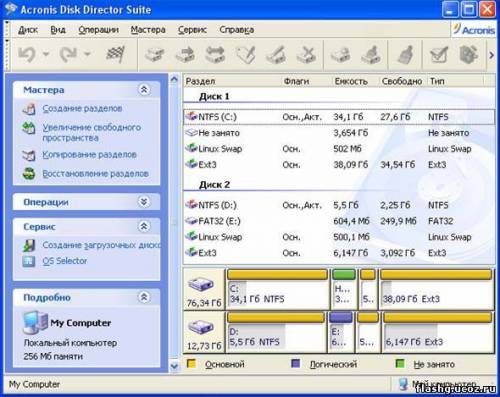Click the Диск 1 group header

(214, 97)
